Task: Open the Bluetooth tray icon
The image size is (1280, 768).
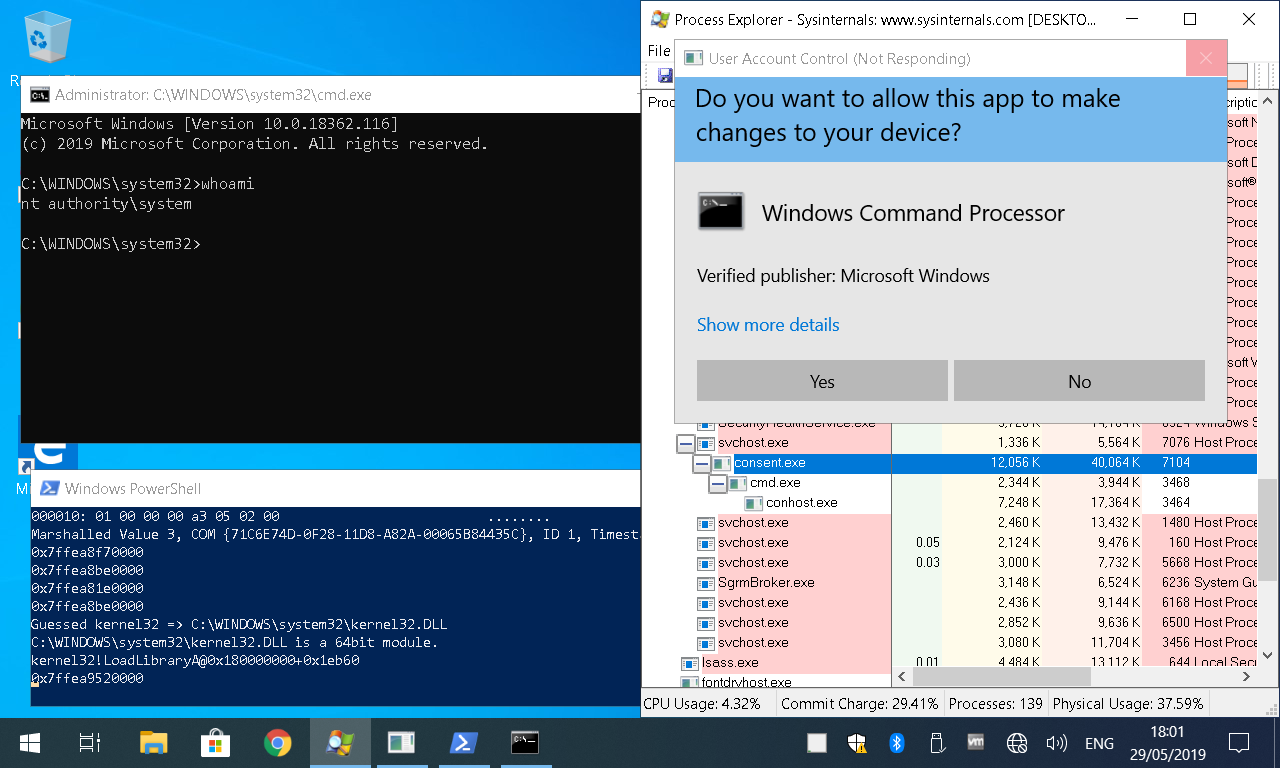Action: click(897, 743)
